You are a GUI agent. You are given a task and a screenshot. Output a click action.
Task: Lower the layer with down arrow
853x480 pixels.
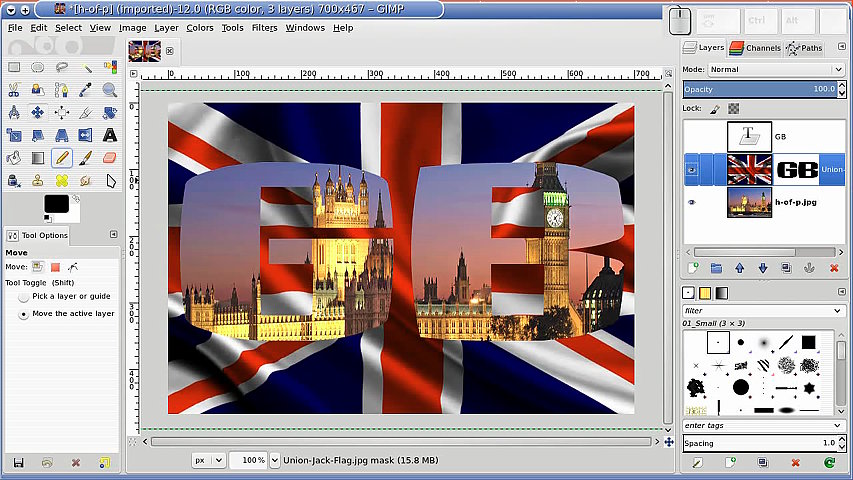pyautogui.click(x=763, y=268)
